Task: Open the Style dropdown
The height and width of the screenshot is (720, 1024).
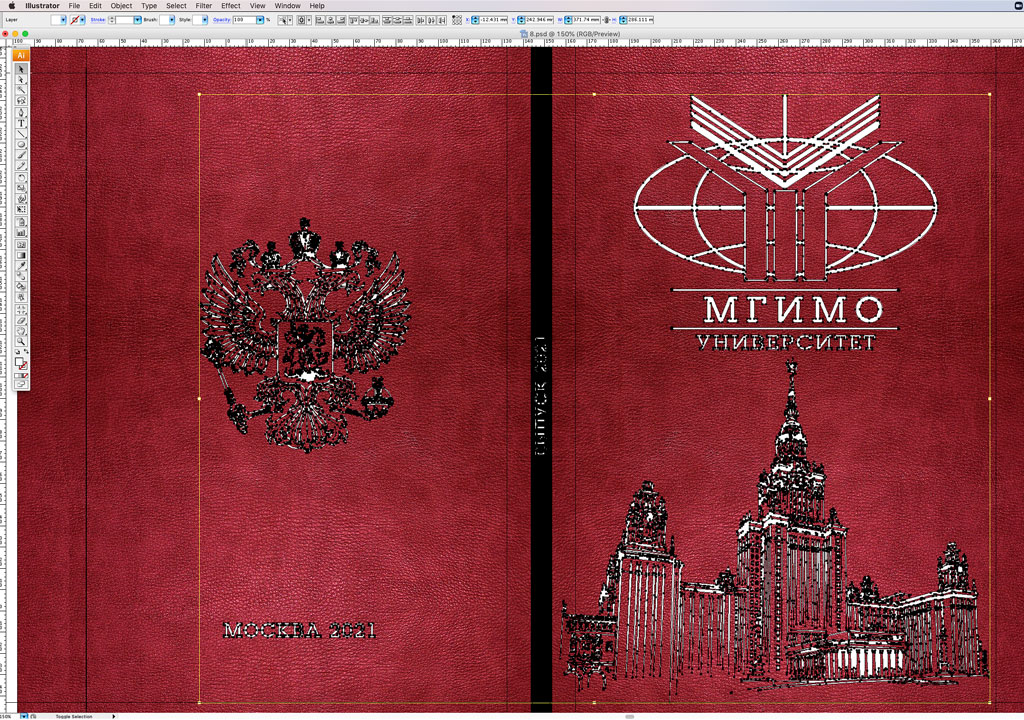Action: [204, 20]
